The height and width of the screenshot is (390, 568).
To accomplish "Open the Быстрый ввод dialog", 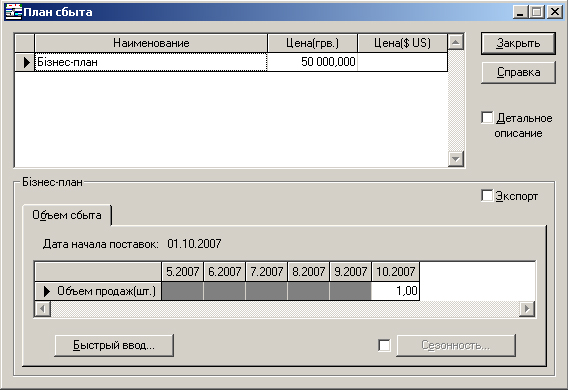I will click(114, 345).
